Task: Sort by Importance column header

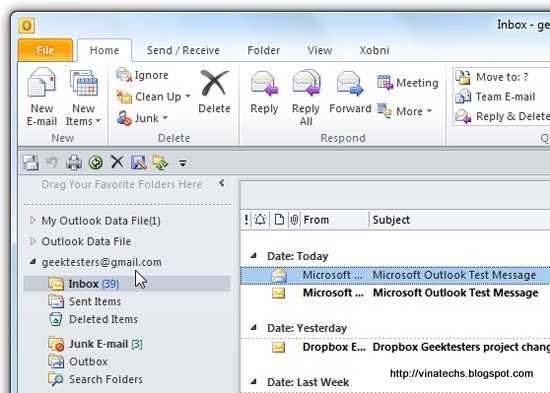Action: click(246, 220)
